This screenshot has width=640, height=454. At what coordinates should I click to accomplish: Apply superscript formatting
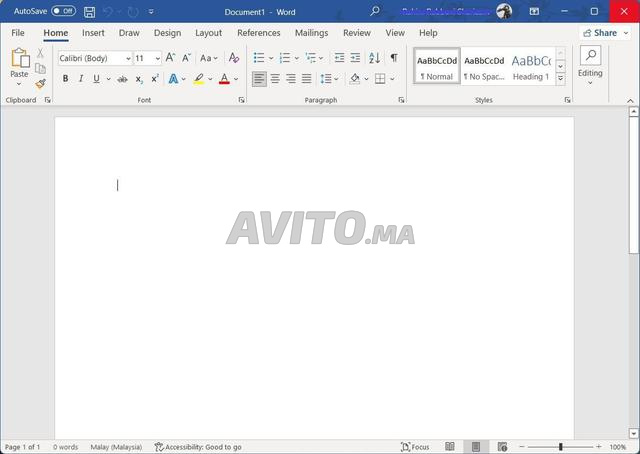[155, 78]
